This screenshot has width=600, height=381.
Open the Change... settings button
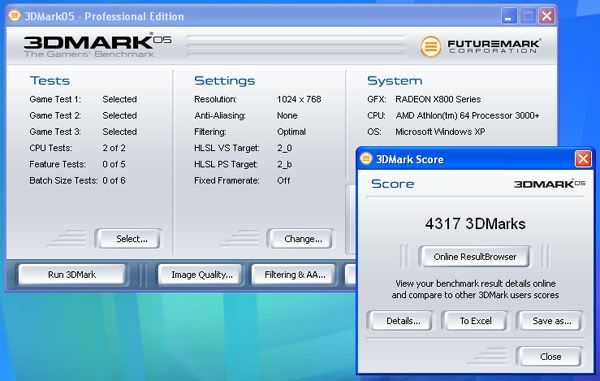point(300,239)
